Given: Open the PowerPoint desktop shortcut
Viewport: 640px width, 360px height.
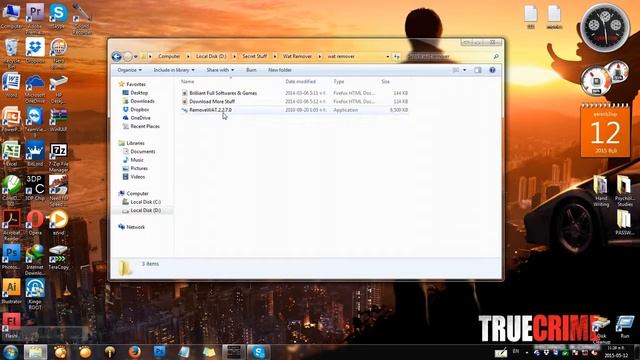Looking at the screenshot, I should click(11, 119).
